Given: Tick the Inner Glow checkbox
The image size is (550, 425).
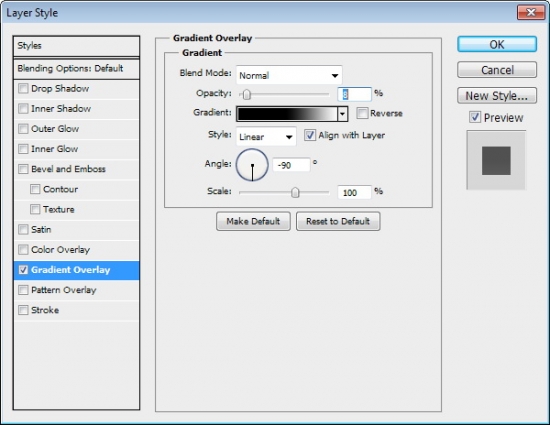Looking at the screenshot, I should tap(23, 149).
